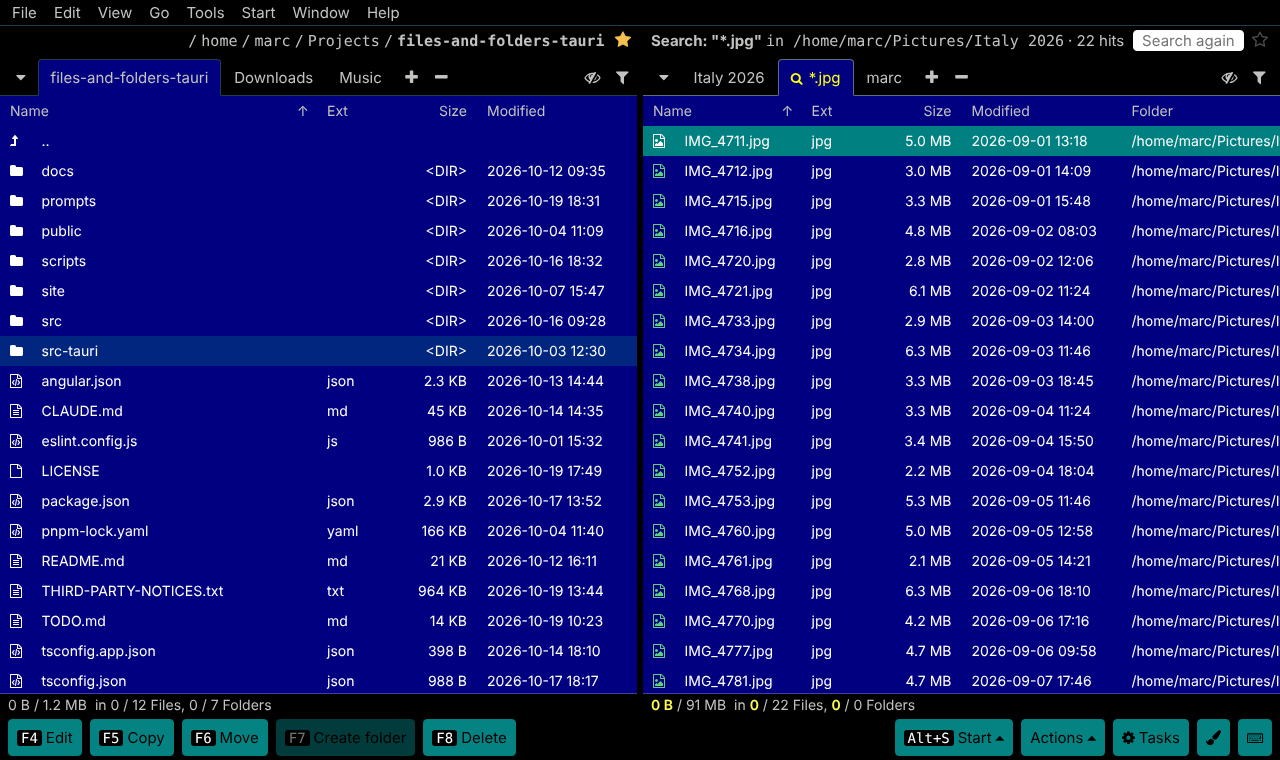This screenshot has width=1280, height=760.
Task: Add a new tab in left panel
Action: point(411,77)
